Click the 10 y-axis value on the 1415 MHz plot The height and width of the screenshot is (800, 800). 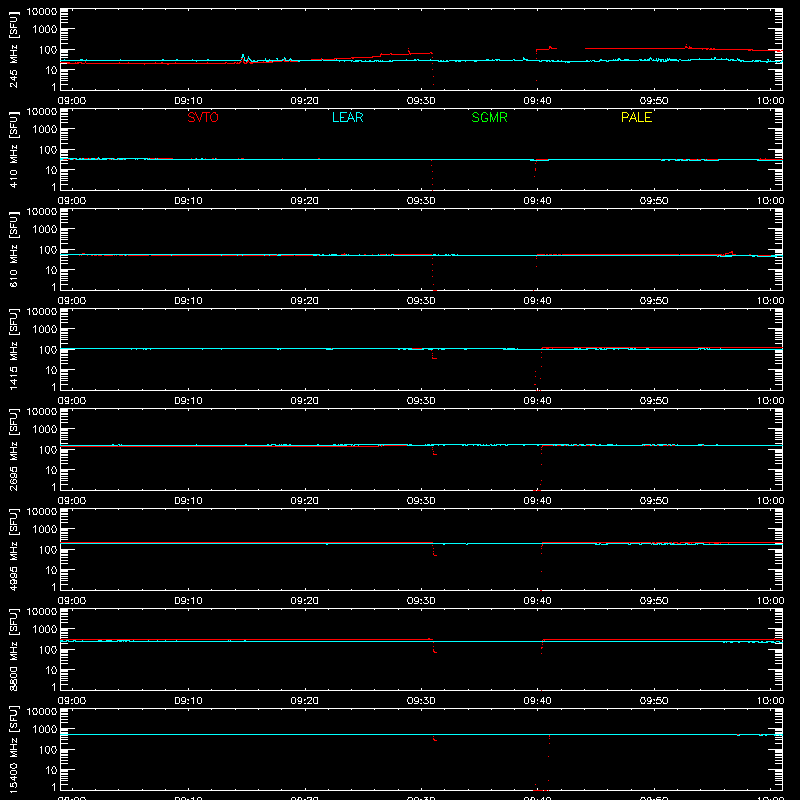coord(51,370)
